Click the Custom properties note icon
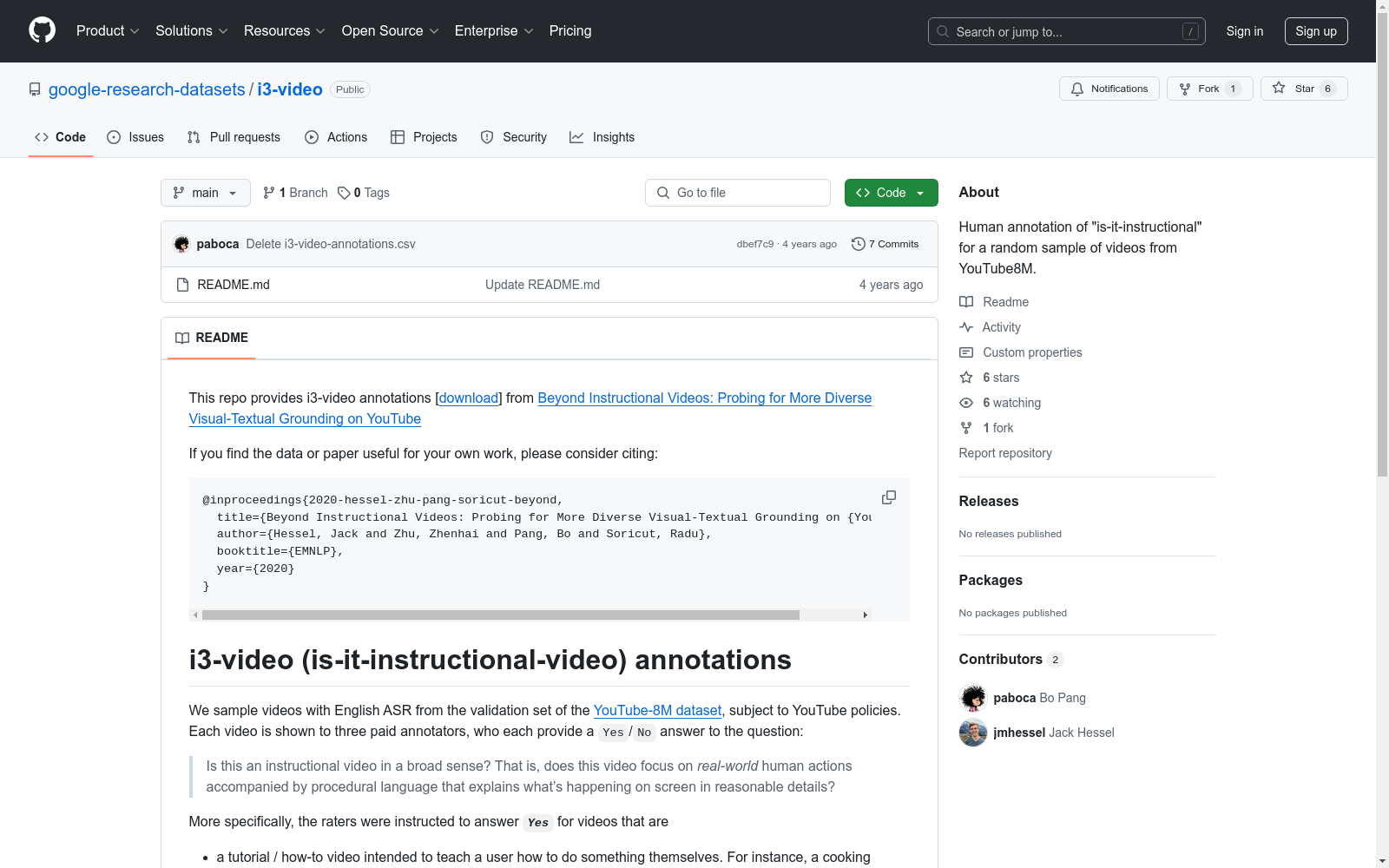The height and width of the screenshot is (868, 1389). tap(966, 352)
